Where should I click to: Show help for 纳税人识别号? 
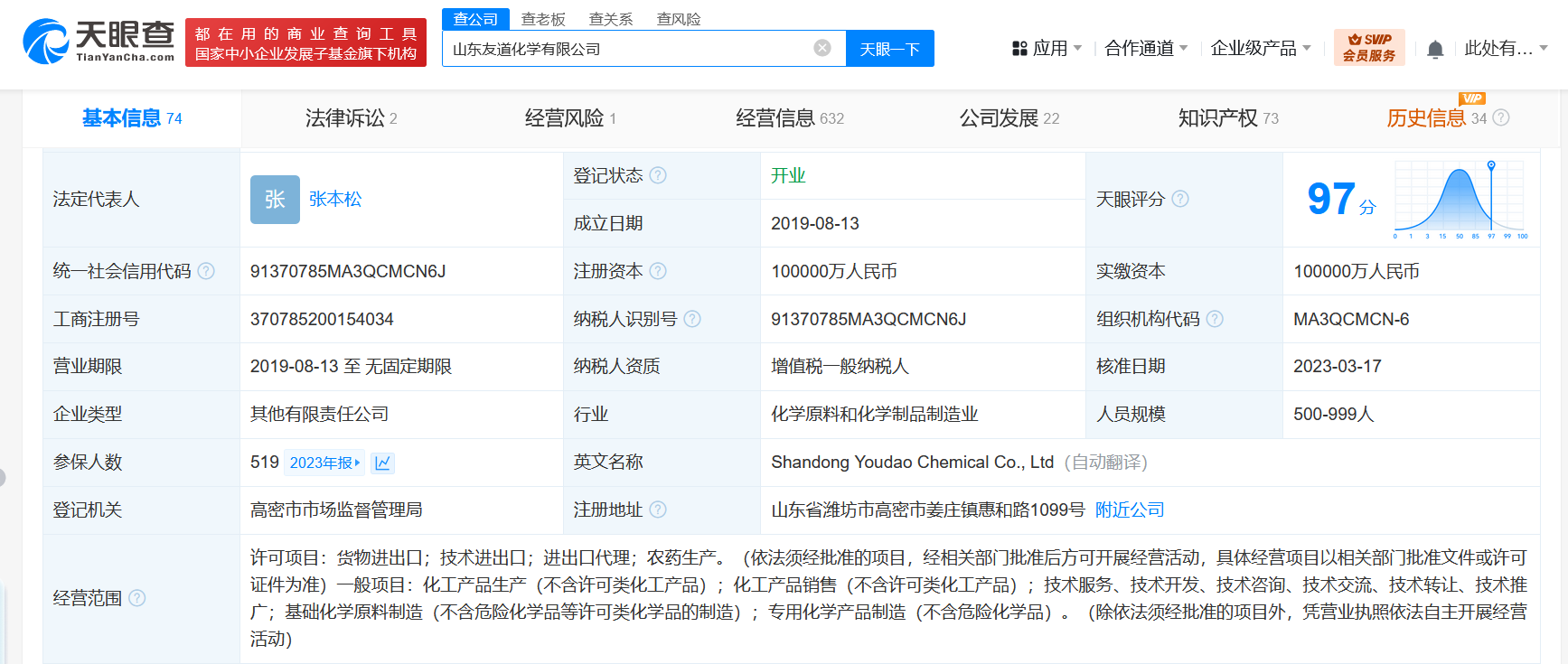pos(692,319)
